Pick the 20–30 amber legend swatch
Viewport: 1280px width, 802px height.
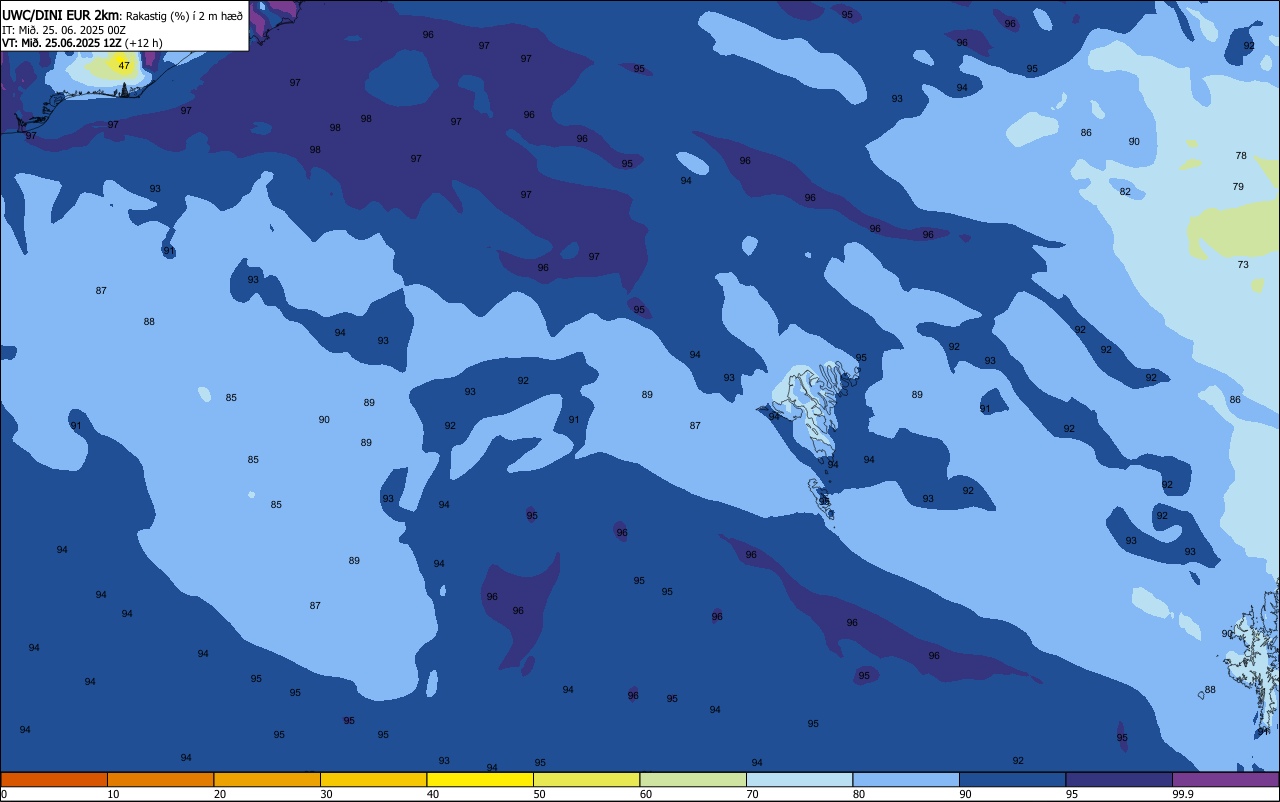tap(267, 779)
